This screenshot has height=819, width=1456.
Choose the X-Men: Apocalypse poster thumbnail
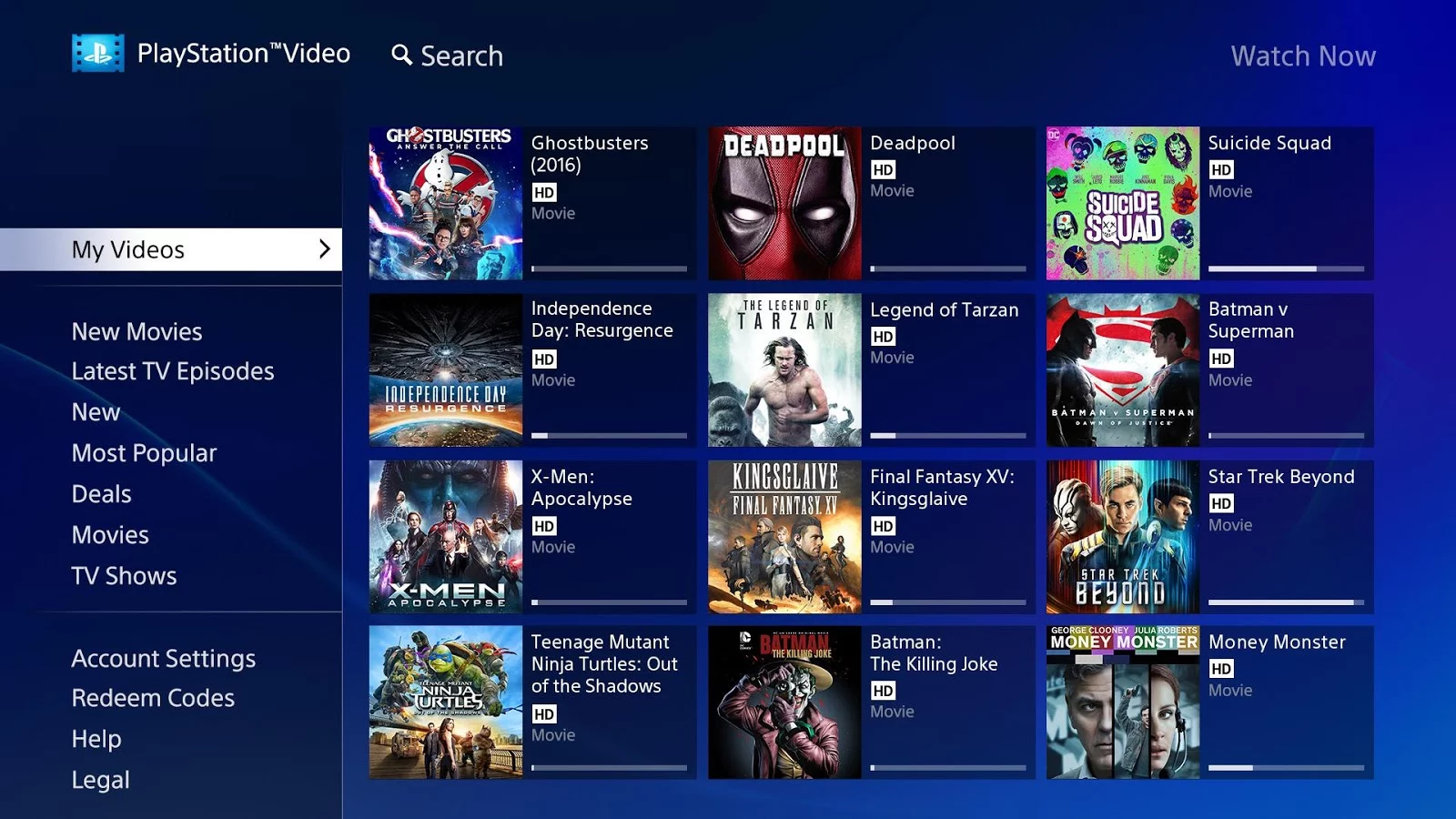pyautogui.click(x=446, y=536)
